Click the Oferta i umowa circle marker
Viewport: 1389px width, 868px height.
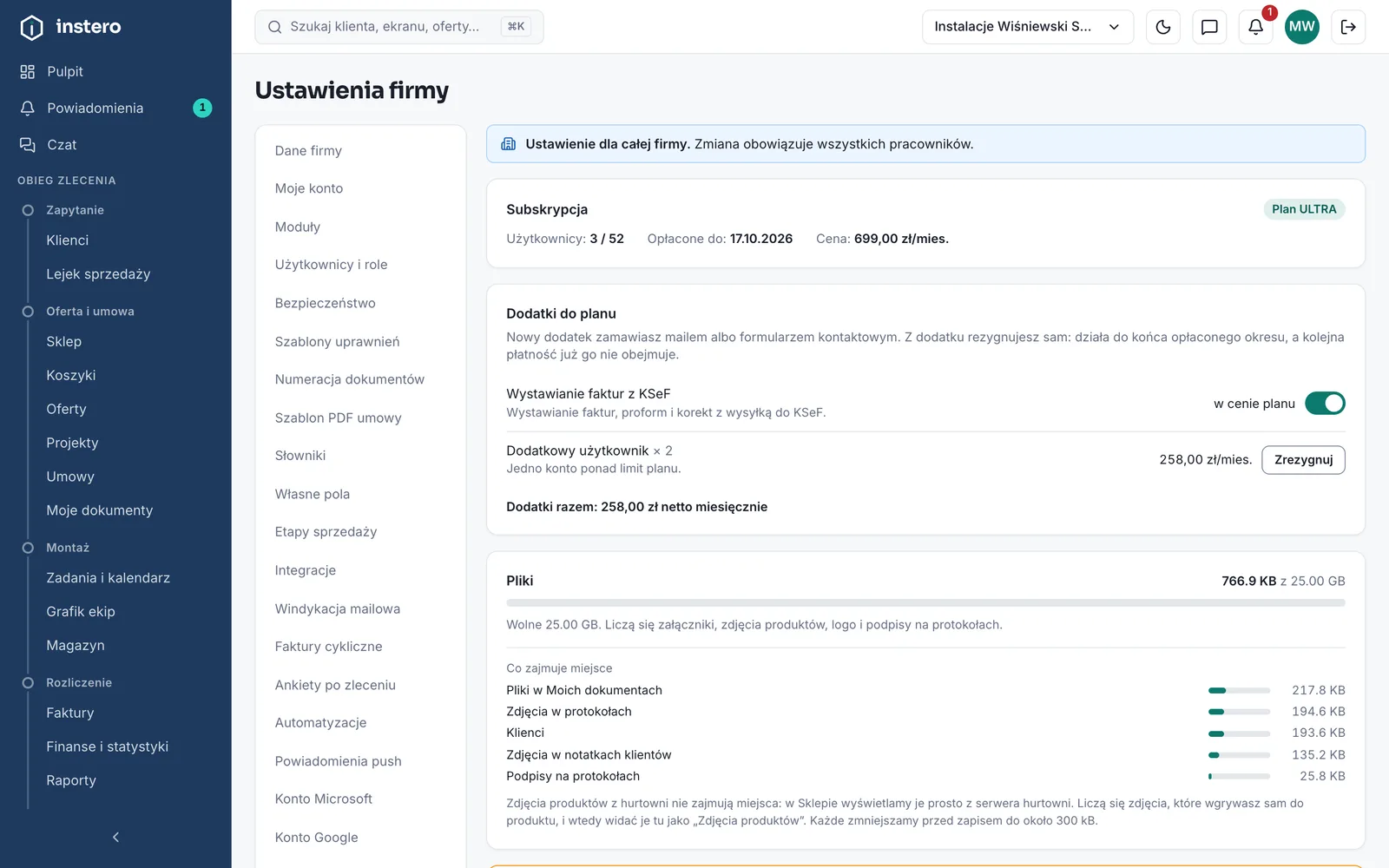[28, 312]
